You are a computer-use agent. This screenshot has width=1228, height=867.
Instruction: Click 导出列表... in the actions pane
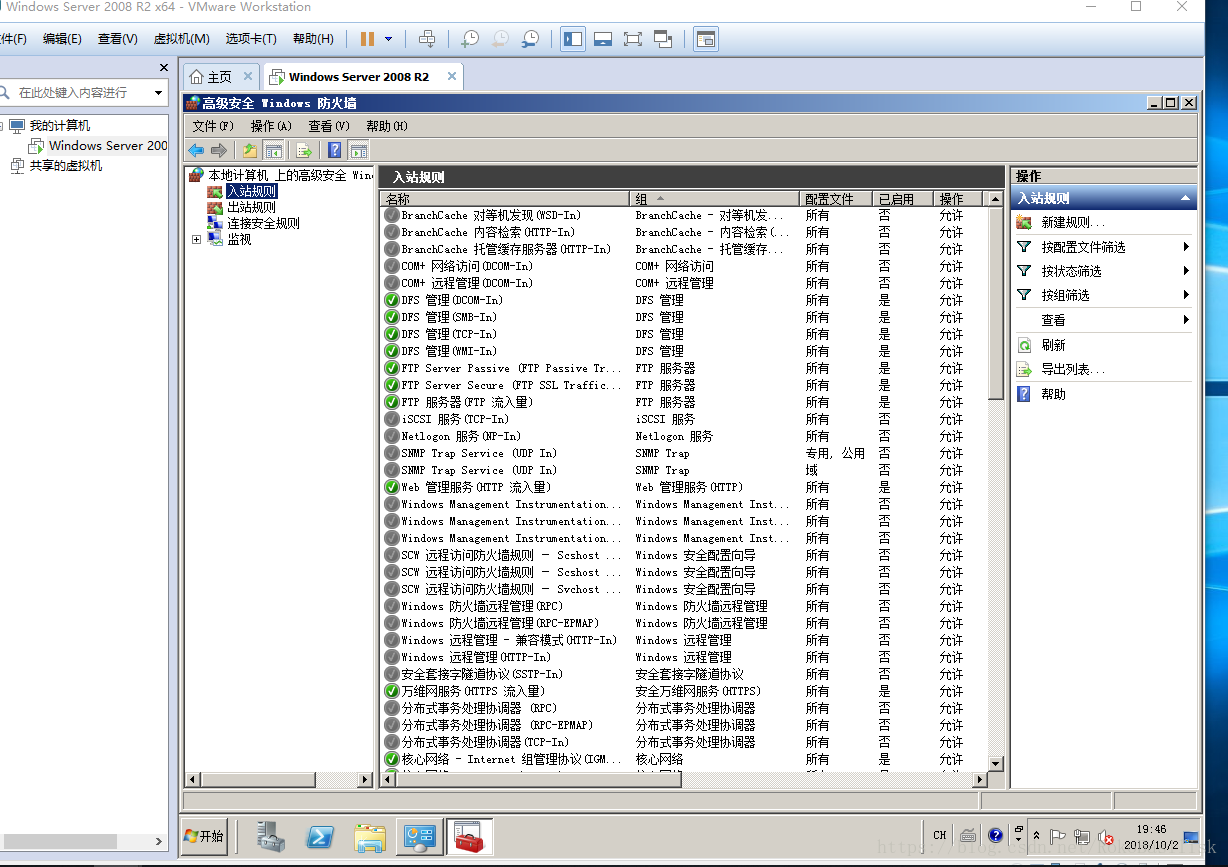click(x=1073, y=370)
